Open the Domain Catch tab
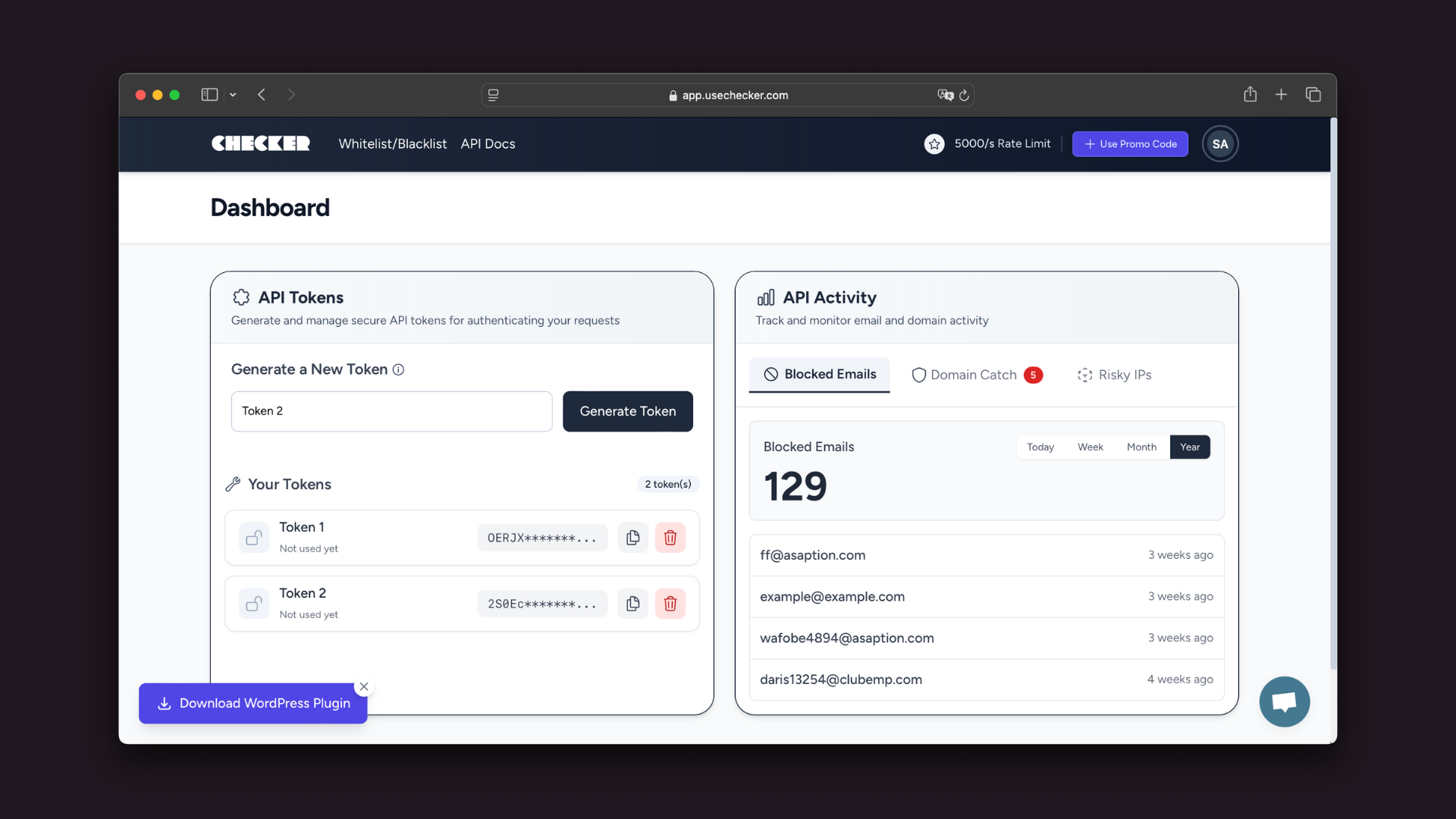This screenshot has height=819, width=1456. point(976,375)
